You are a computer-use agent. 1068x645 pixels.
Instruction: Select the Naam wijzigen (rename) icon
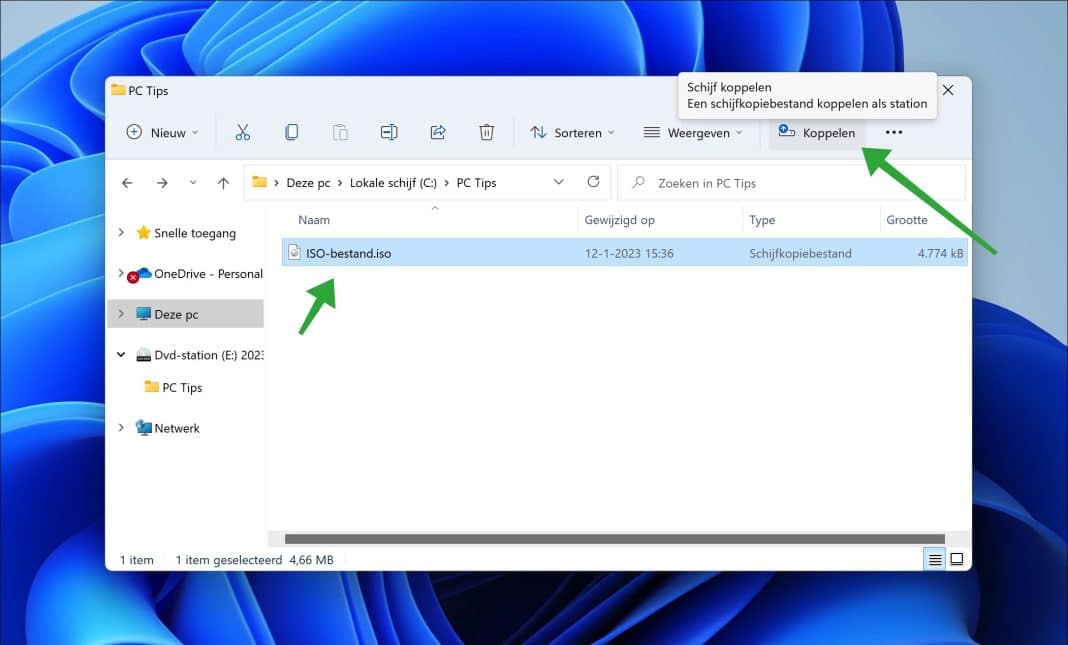tap(388, 132)
